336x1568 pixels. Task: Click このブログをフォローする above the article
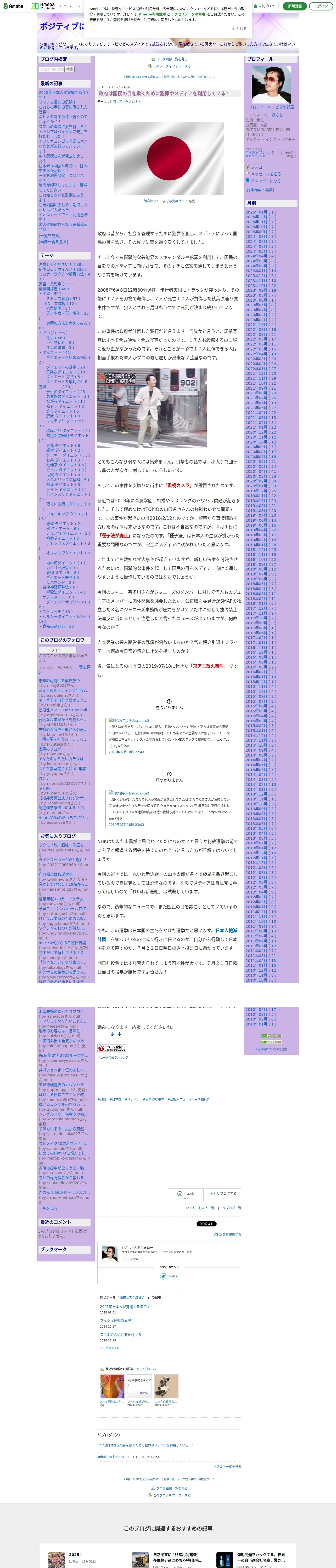(x=170, y=66)
